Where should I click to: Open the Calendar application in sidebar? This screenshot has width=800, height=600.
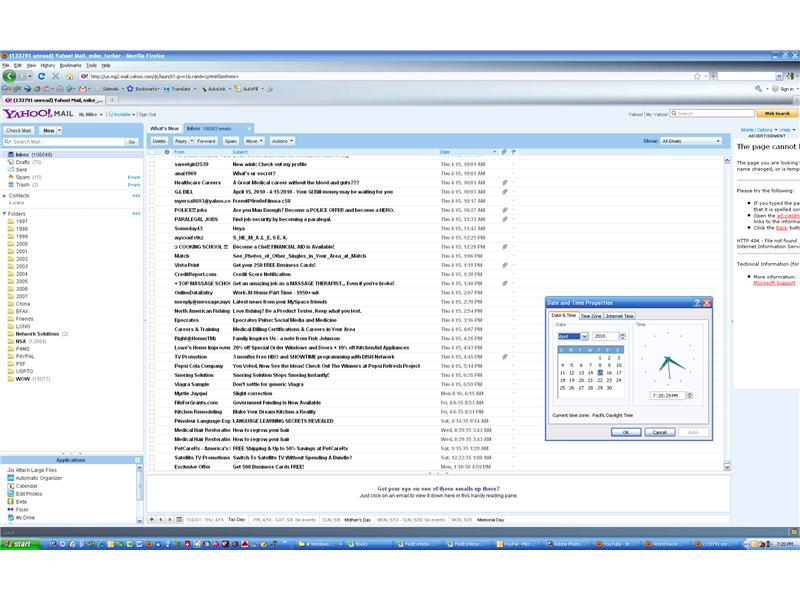click(22, 486)
